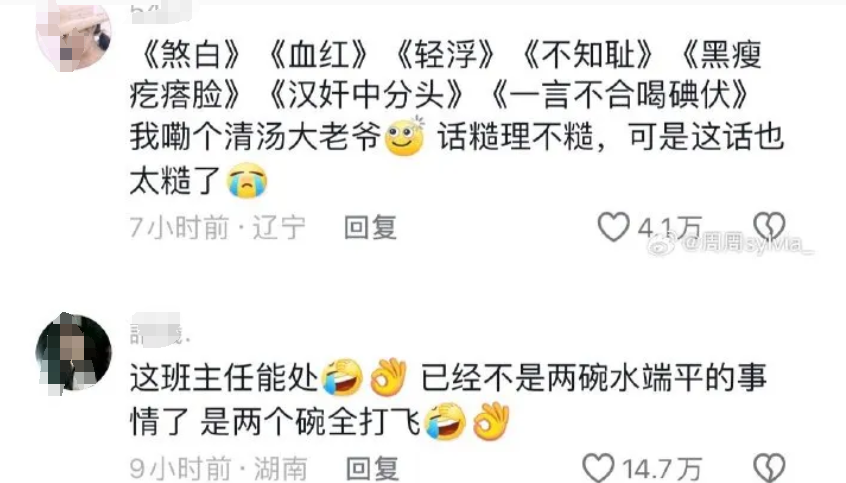Viewport: 846px width, 483px height.
Task: Tap the crying emoji after 太糙了
Action: [247, 181]
